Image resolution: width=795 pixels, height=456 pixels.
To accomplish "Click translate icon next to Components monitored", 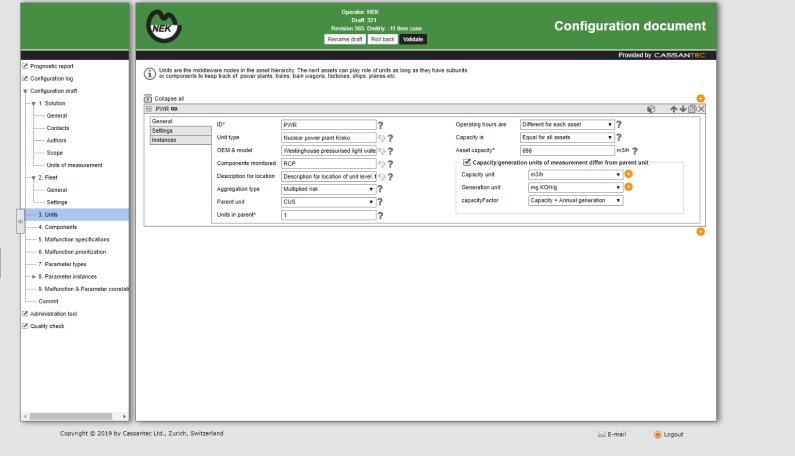I will coord(382,164).
